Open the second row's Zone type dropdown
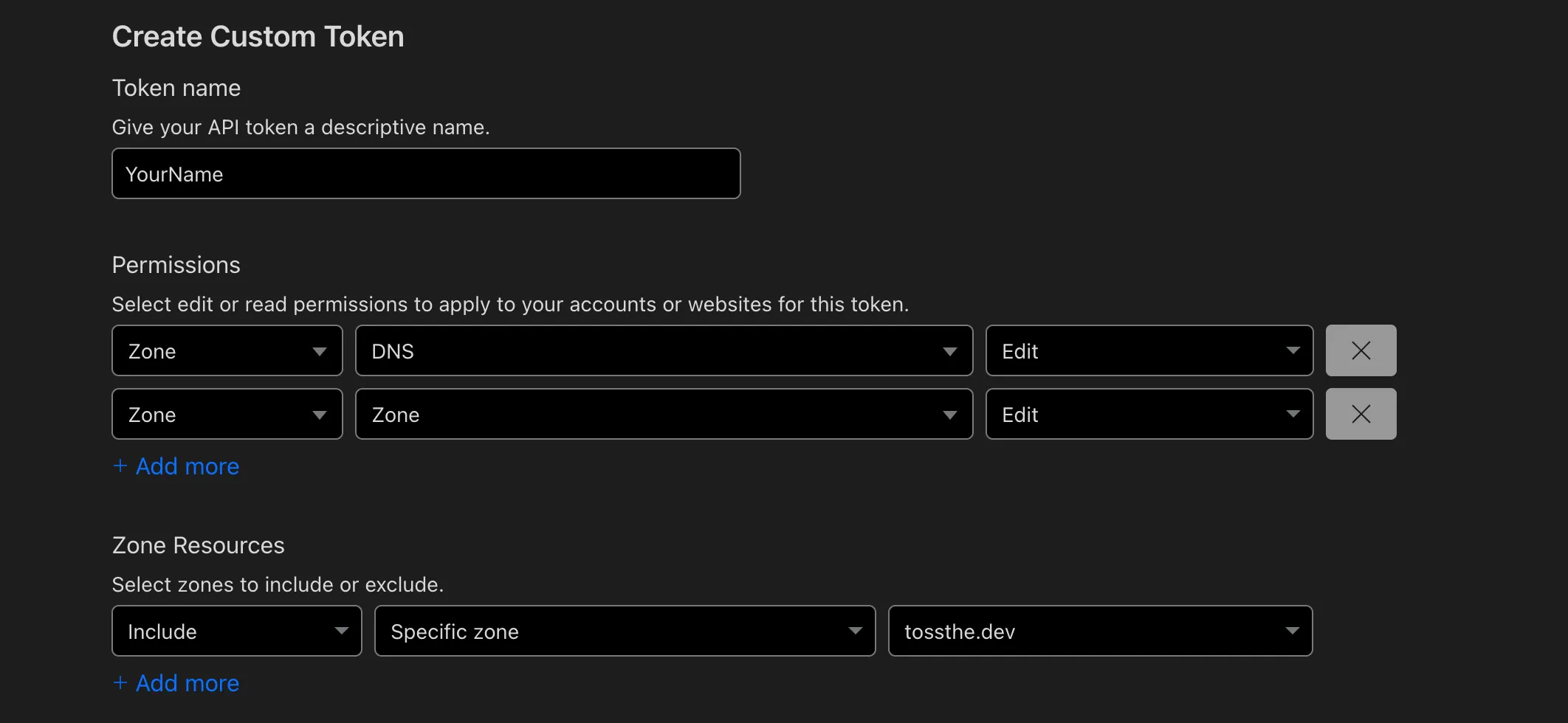Viewport: 1568px width, 723px height. pyautogui.click(x=227, y=414)
